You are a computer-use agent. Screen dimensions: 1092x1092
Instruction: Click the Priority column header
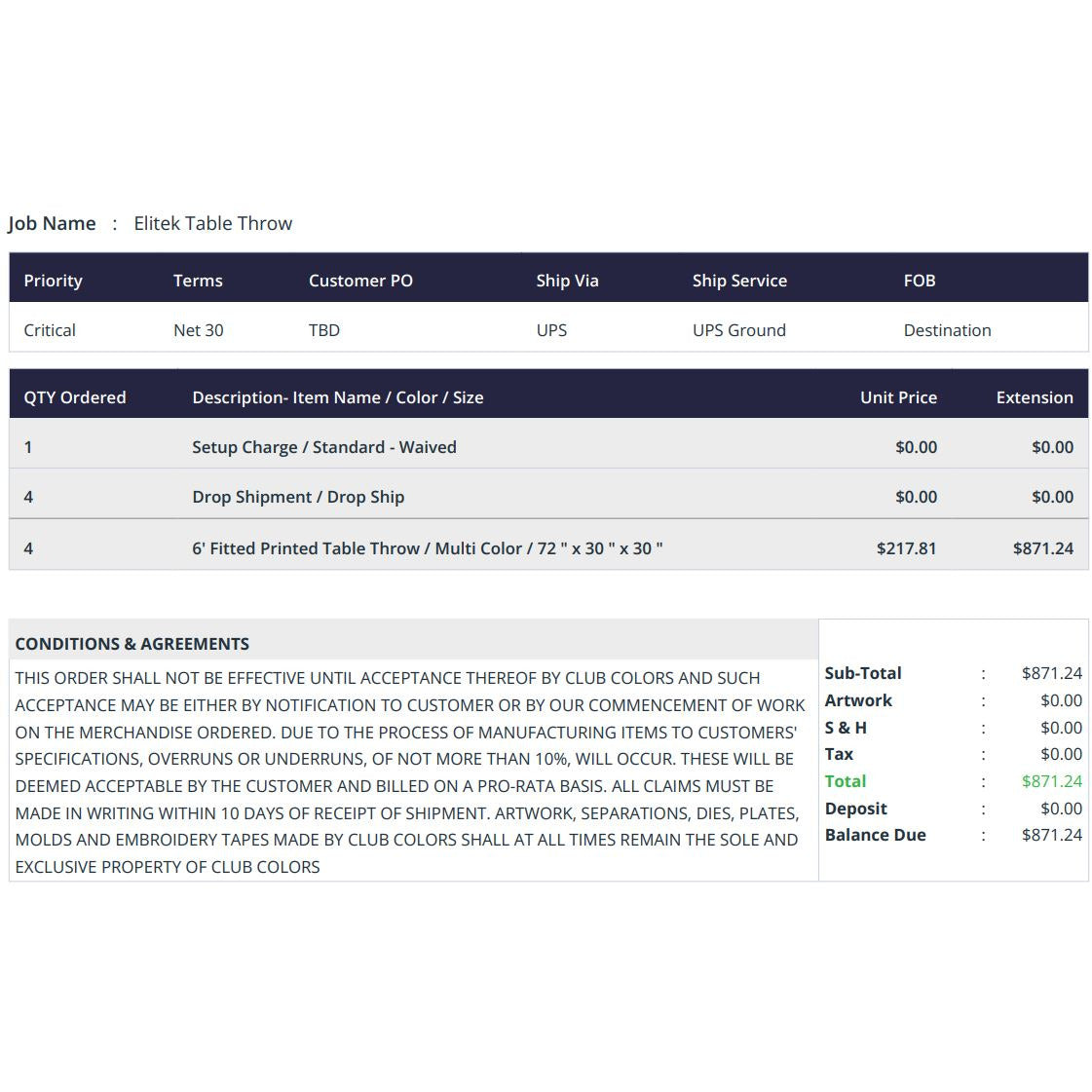pyautogui.click(x=53, y=281)
